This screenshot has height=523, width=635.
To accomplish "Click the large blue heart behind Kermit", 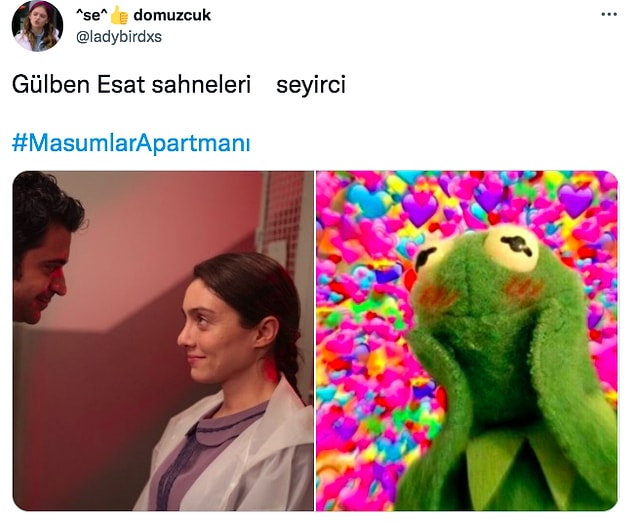I will (369, 200).
